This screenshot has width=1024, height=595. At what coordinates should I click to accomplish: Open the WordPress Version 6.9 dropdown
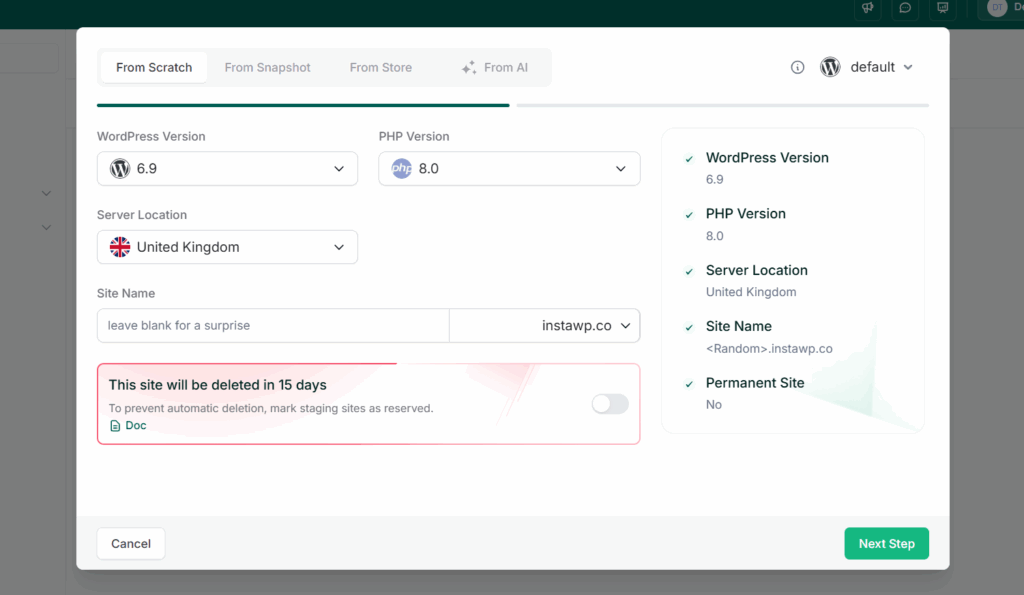click(x=227, y=168)
